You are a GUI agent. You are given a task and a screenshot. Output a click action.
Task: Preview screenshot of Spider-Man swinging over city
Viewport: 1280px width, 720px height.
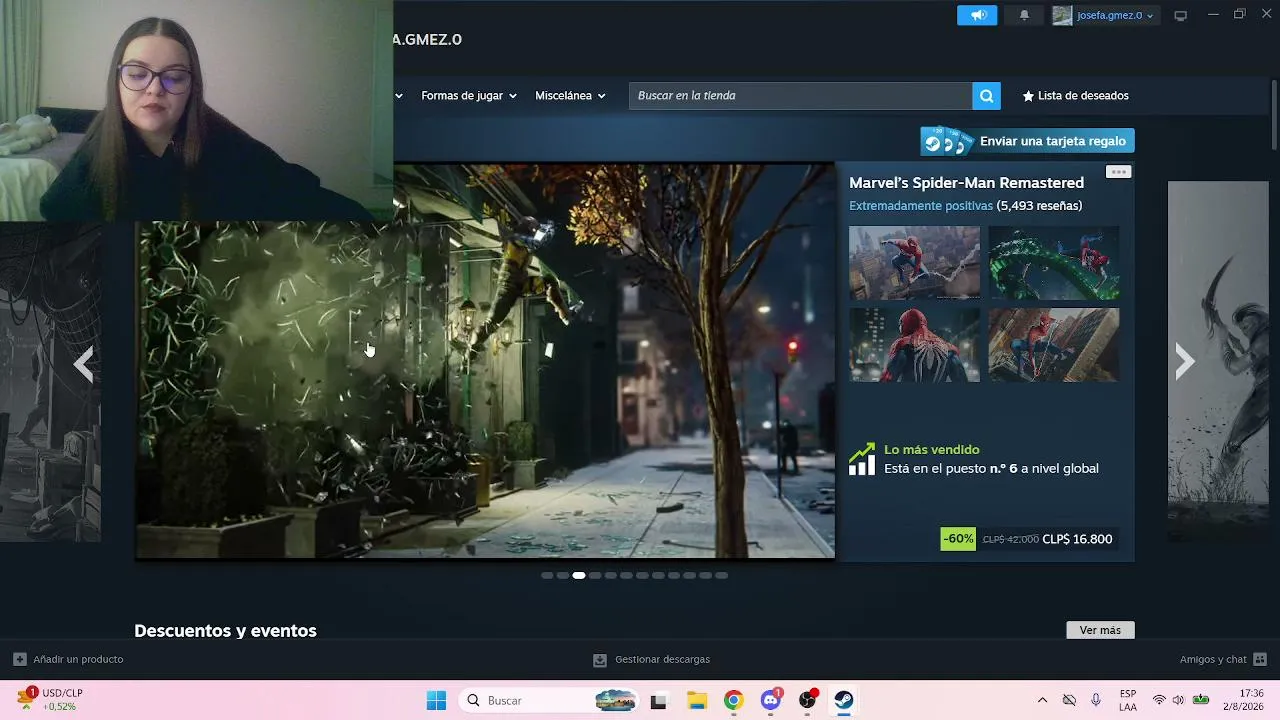tap(914, 263)
